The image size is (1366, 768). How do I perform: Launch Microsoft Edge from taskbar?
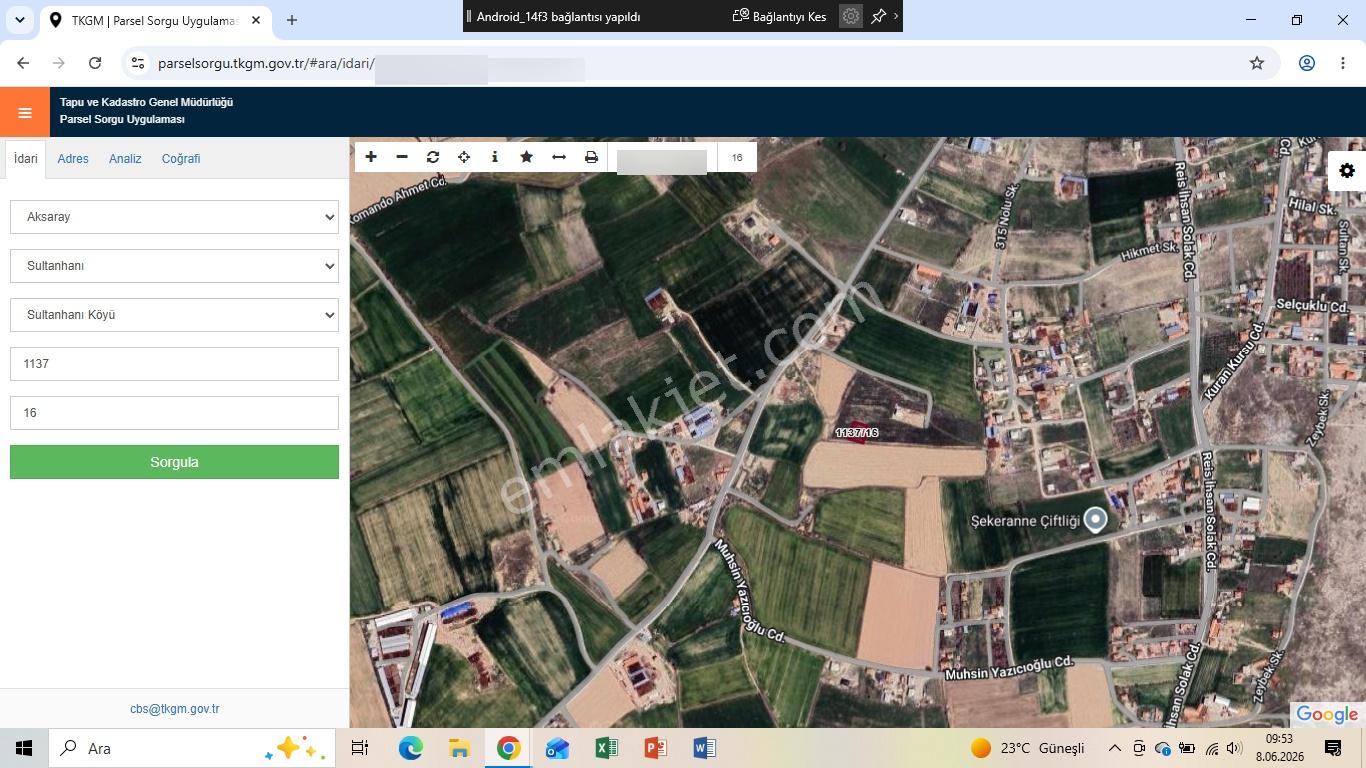(x=410, y=748)
